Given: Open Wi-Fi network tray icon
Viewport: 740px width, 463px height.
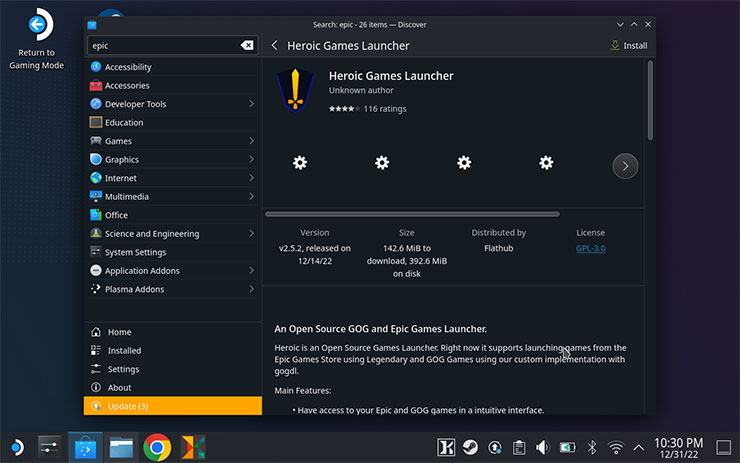Looking at the screenshot, I should [616, 447].
